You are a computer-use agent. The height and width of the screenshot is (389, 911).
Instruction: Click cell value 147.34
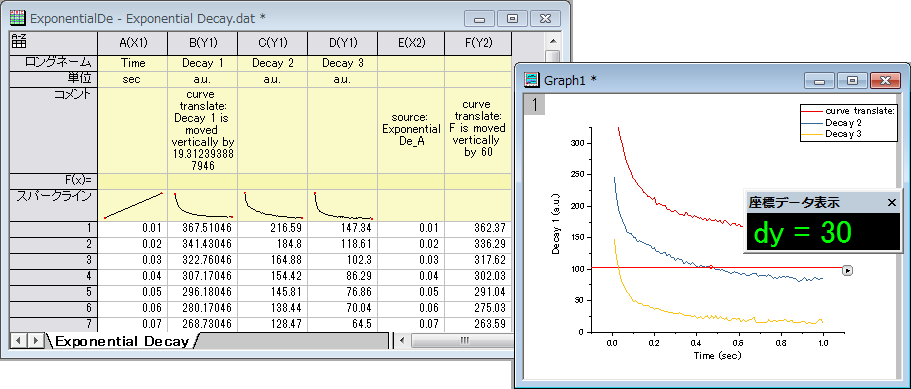coord(343,228)
